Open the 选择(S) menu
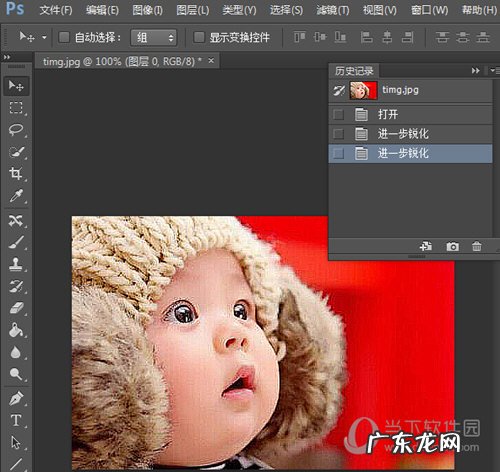This screenshot has height=472, width=500. 286,10
